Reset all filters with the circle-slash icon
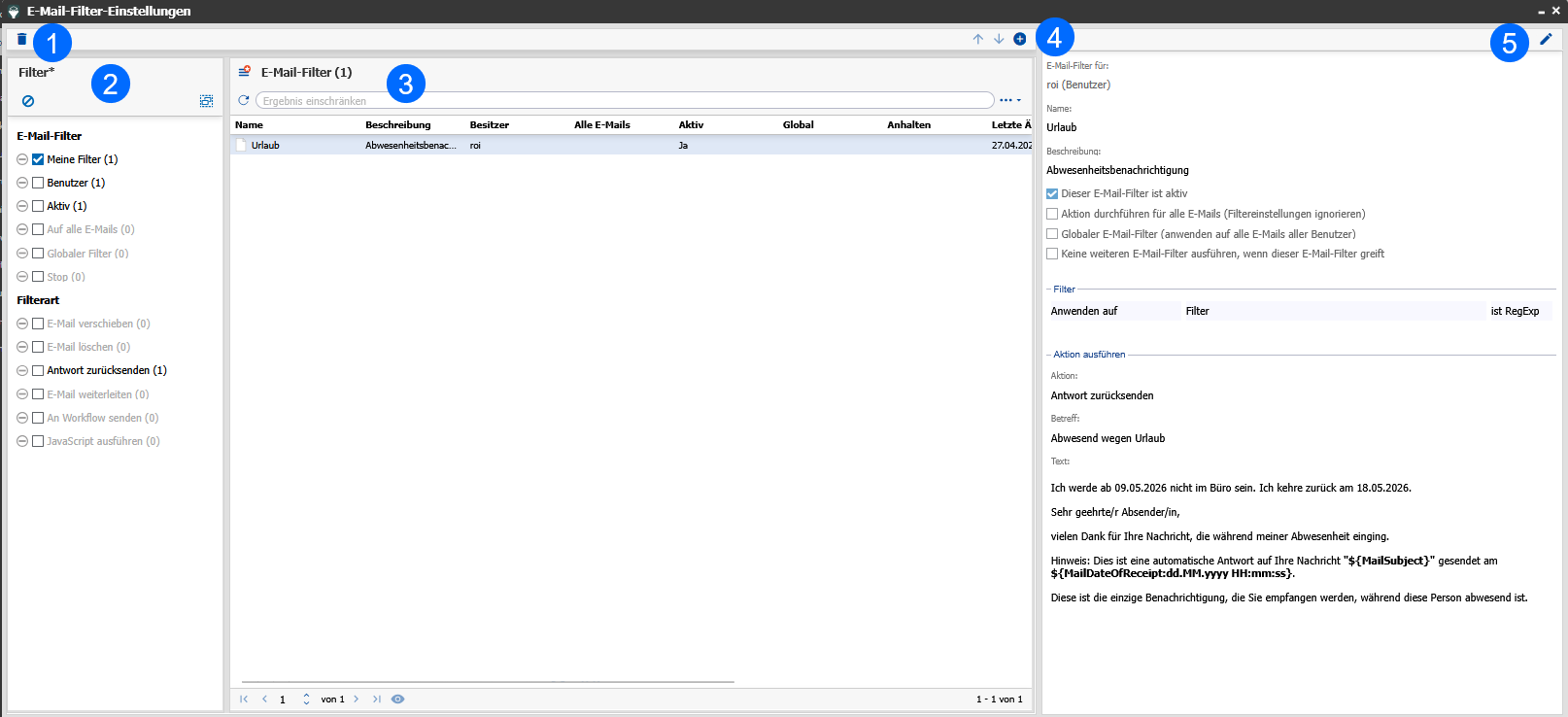 28,101
